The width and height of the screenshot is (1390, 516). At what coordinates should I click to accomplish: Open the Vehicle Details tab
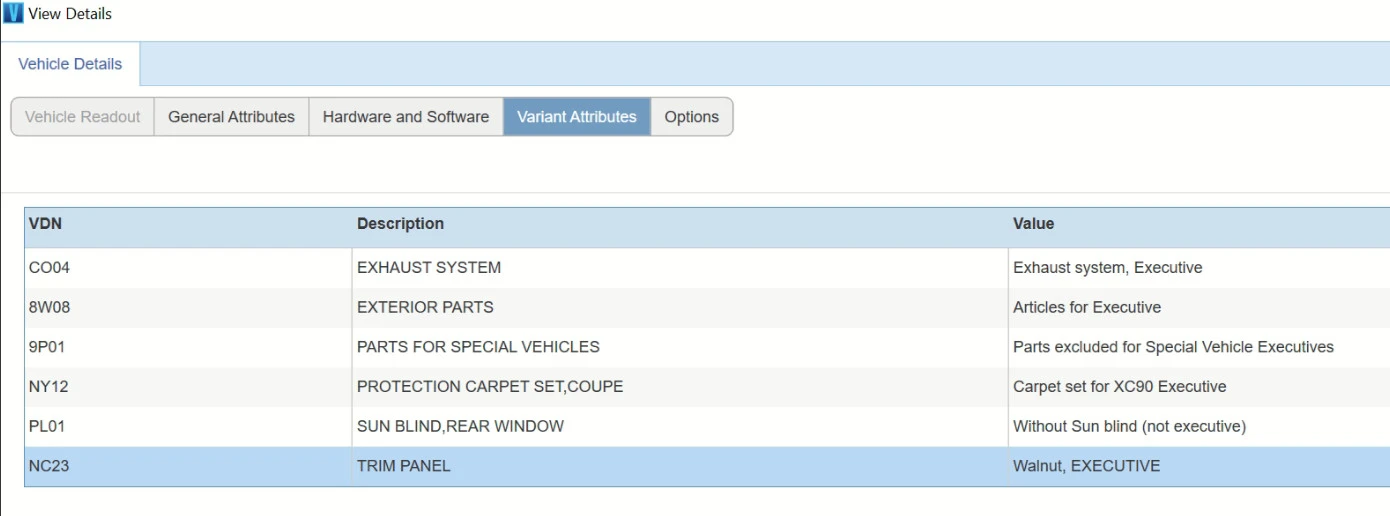(x=70, y=64)
